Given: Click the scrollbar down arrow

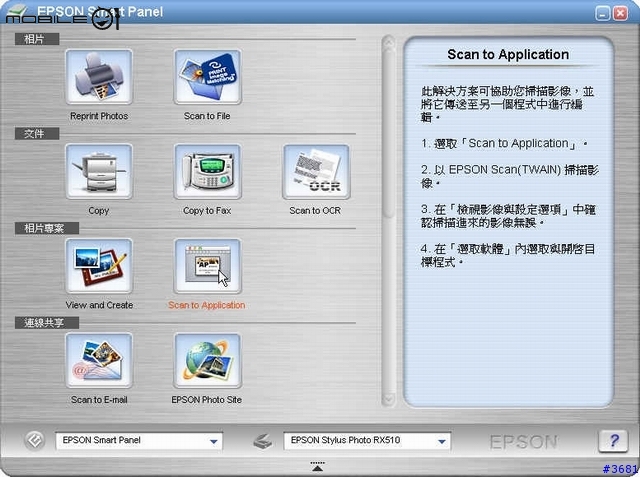Looking at the screenshot, I should click(388, 399).
